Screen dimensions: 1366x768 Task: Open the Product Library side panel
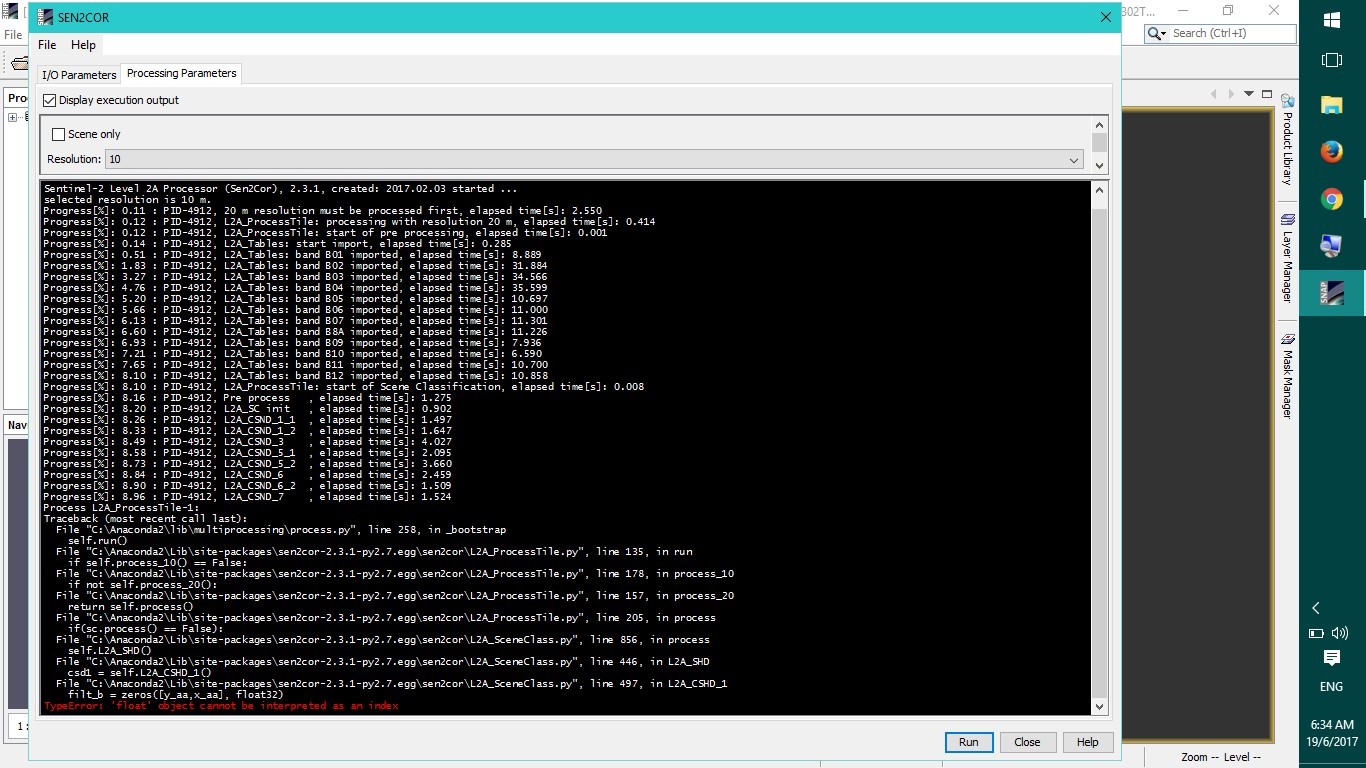1287,140
